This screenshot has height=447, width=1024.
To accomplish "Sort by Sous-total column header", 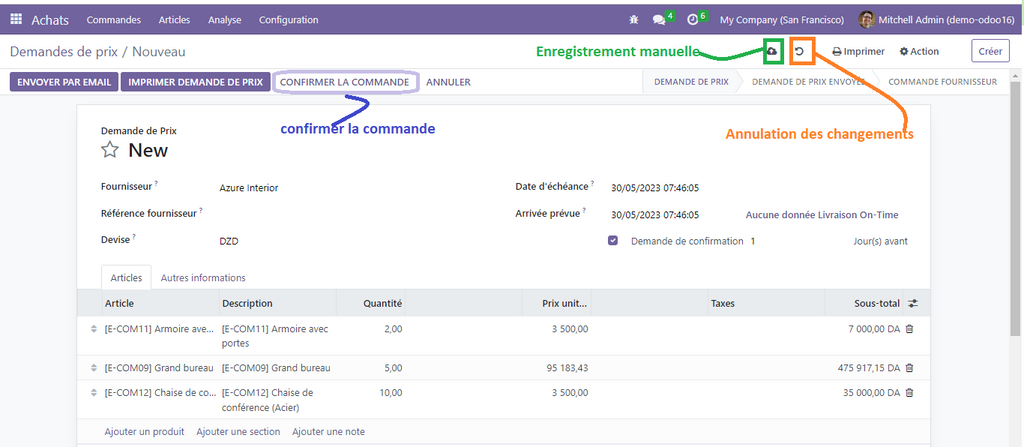I will (864, 303).
